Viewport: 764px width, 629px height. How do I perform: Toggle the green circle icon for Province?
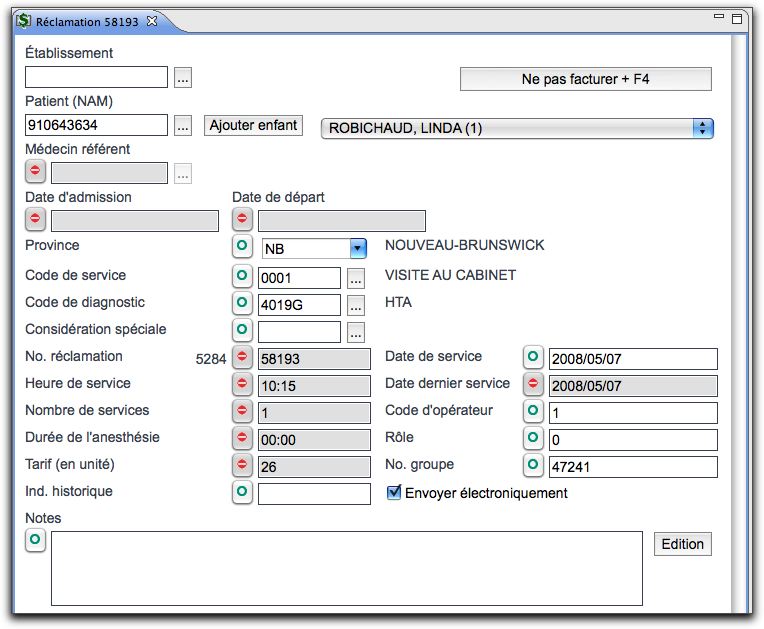coord(242,246)
